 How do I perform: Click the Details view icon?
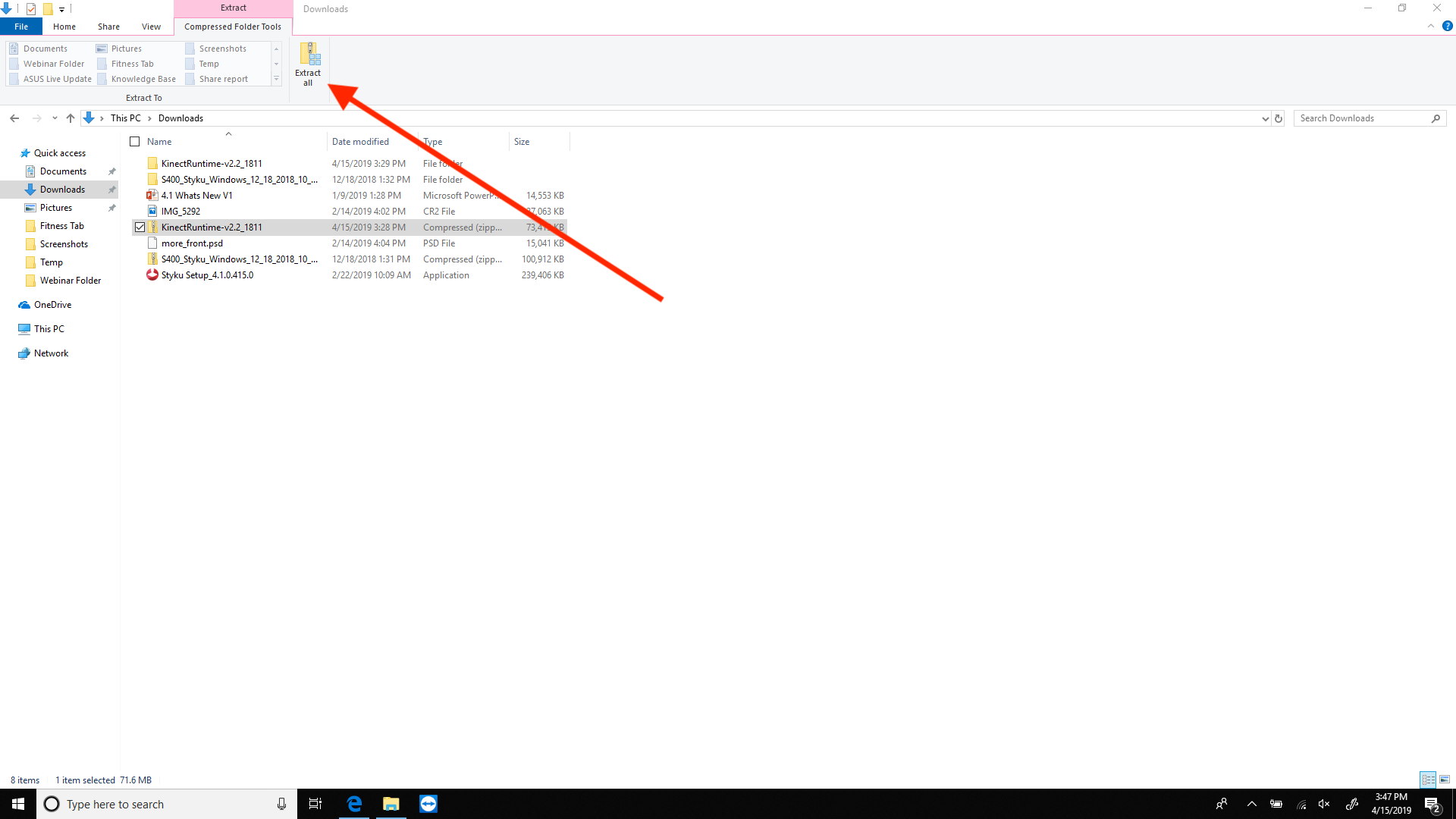(x=1428, y=779)
